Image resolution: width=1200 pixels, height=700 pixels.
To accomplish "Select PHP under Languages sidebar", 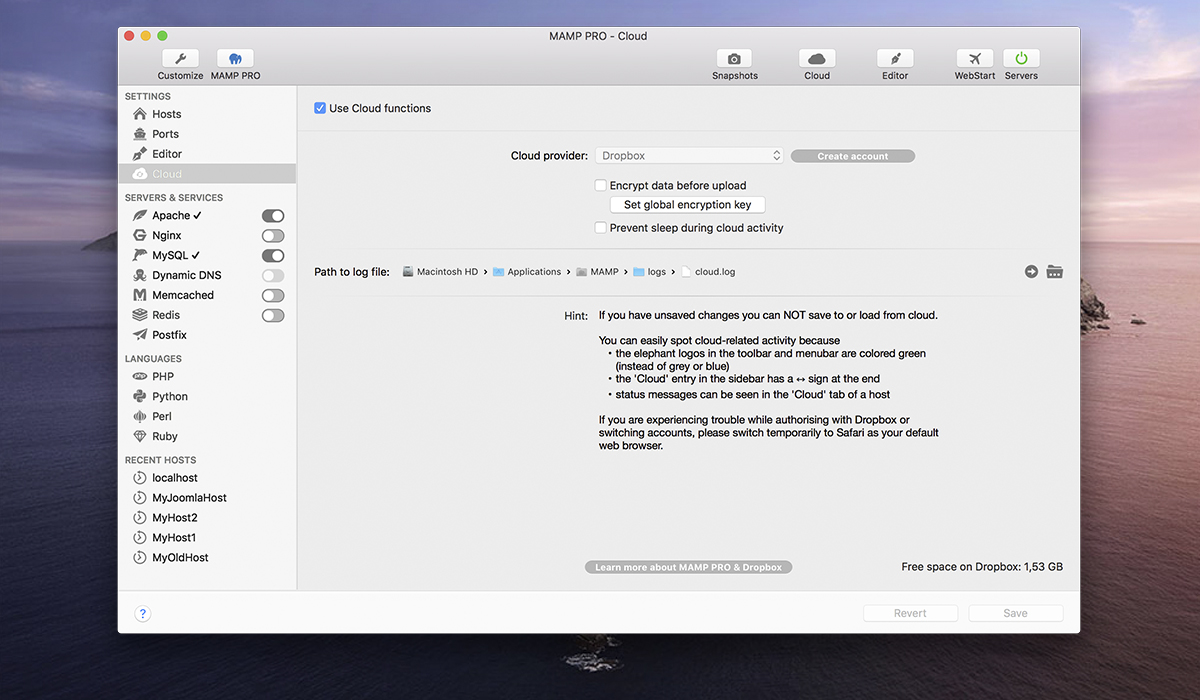I will [163, 377].
